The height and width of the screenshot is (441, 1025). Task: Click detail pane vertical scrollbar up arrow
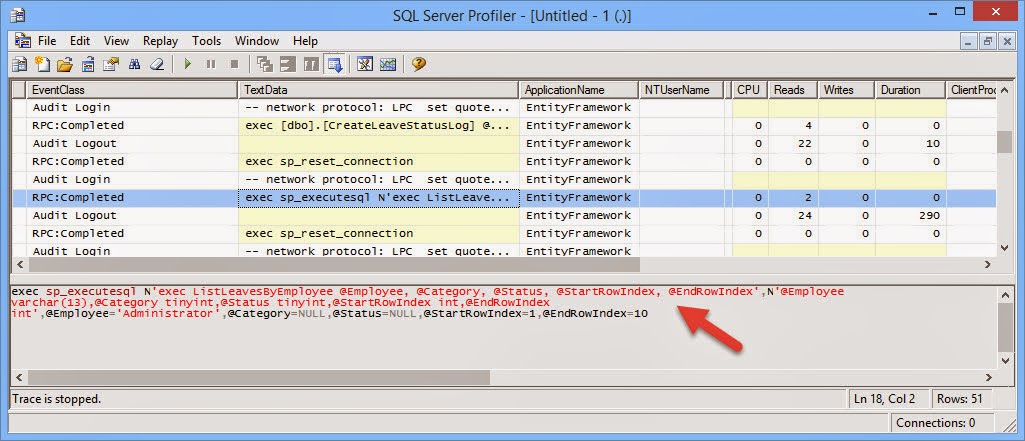(x=1005, y=293)
